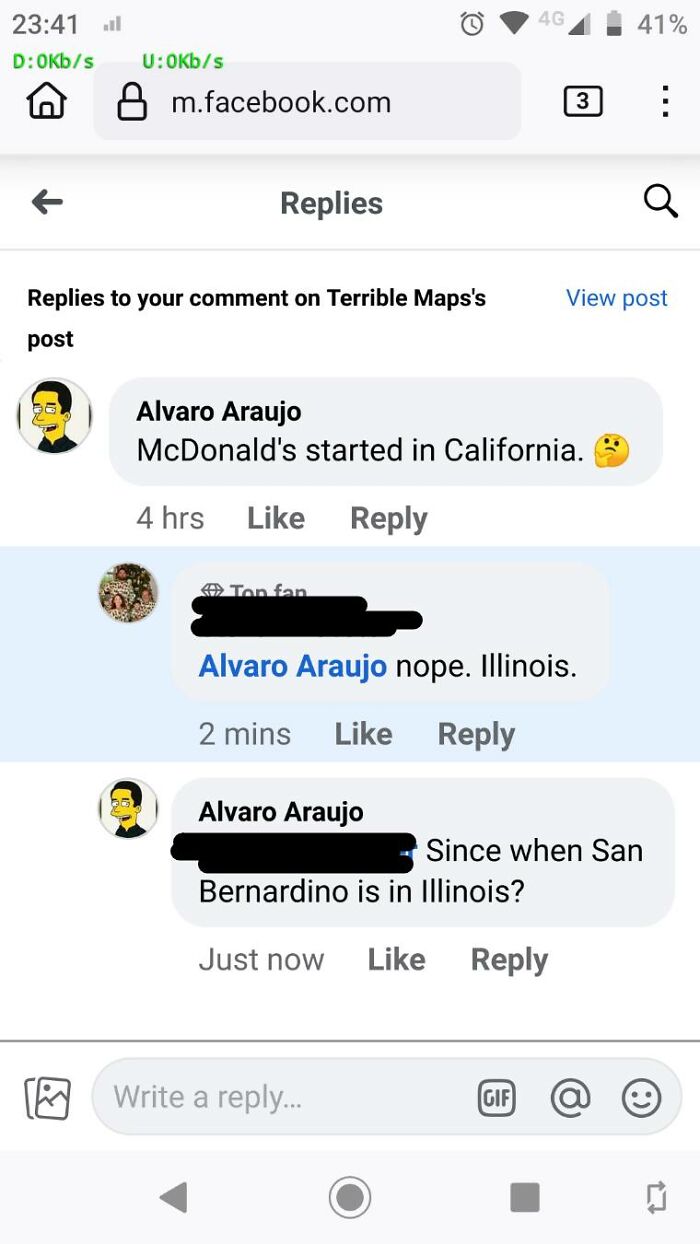Screen dimensions: 700x1244
Task: Open the Top fan commenter's avatar
Action: (128, 592)
